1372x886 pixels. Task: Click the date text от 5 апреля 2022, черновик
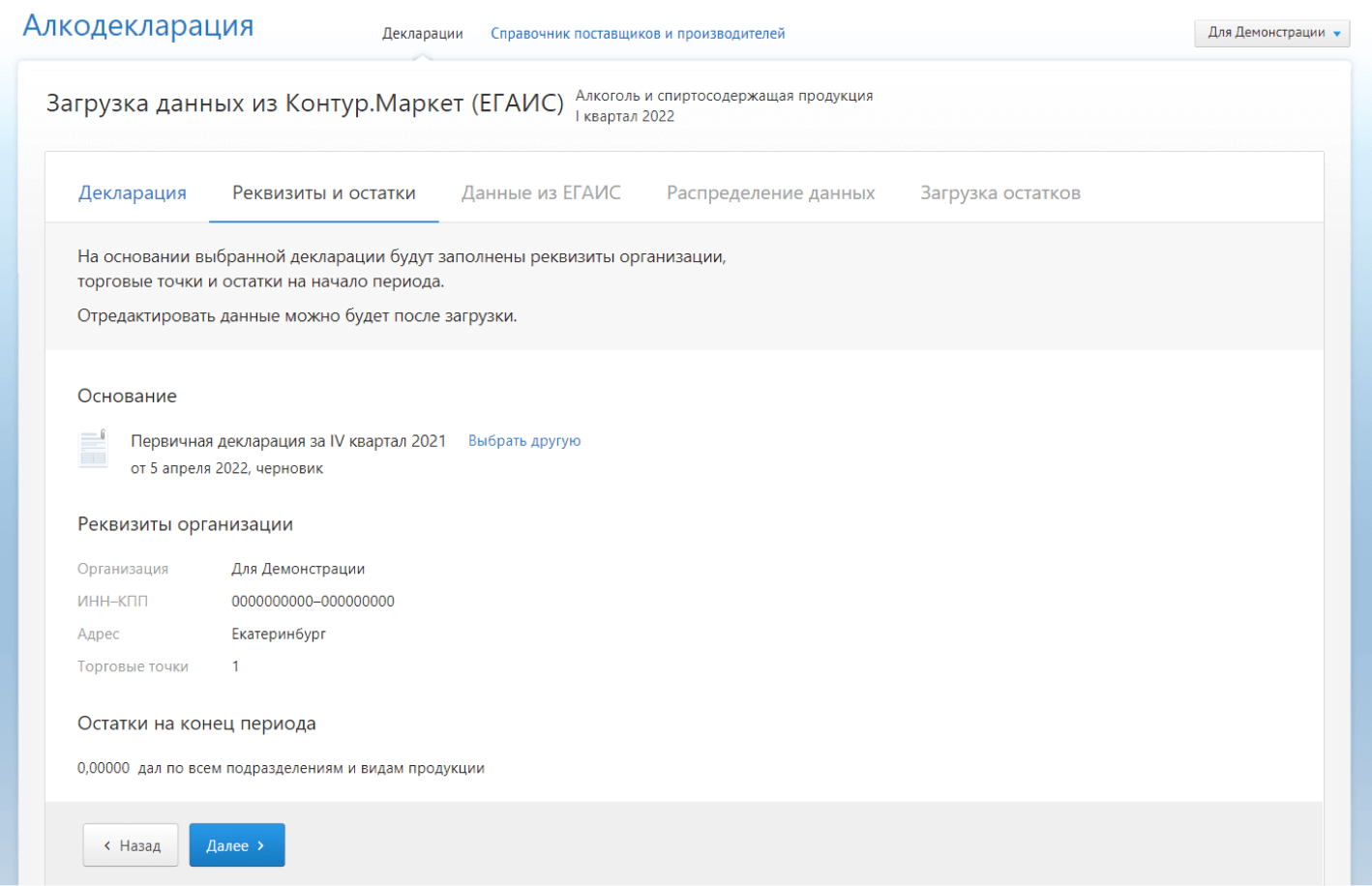(227, 468)
